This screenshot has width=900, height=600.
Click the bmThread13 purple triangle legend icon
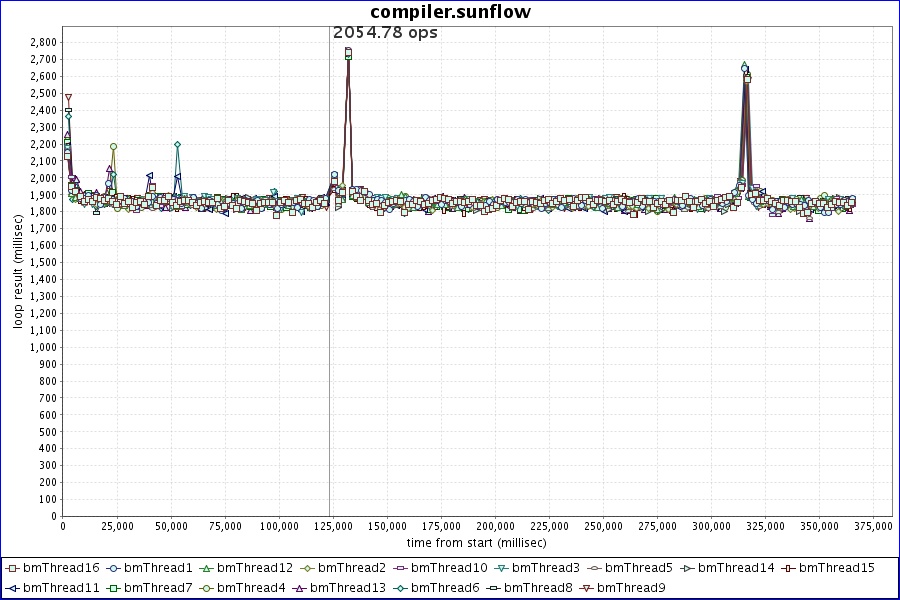tap(299, 587)
